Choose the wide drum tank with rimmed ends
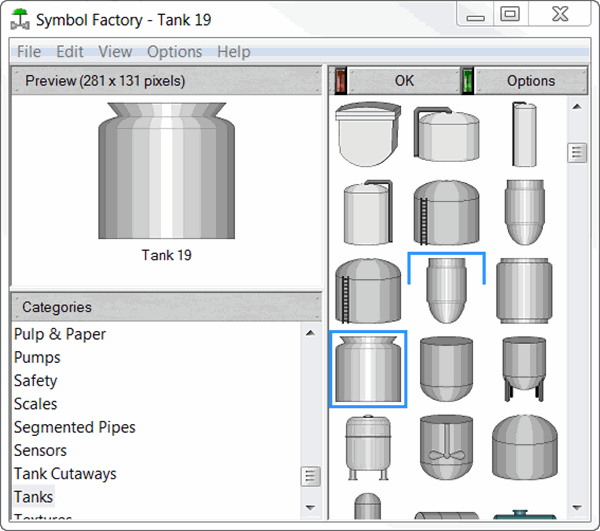The image size is (600, 531). pyautogui.click(x=524, y=291)
